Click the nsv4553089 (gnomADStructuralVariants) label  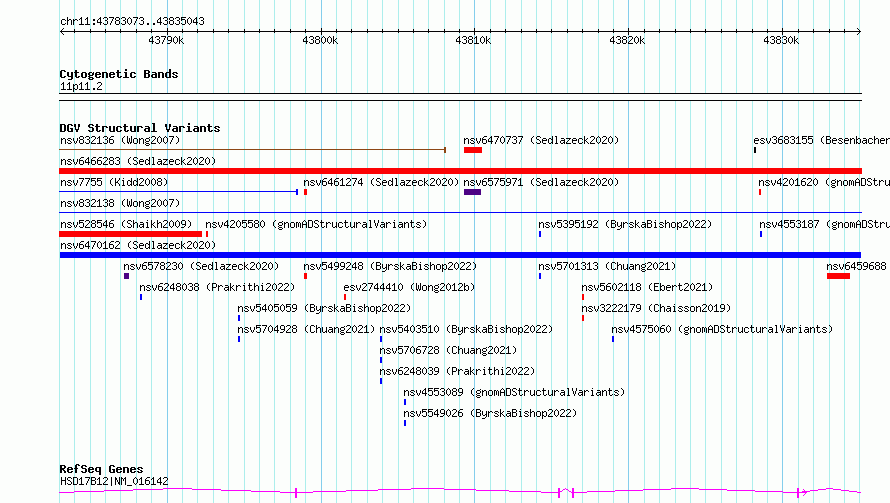(x=514, y=392)
